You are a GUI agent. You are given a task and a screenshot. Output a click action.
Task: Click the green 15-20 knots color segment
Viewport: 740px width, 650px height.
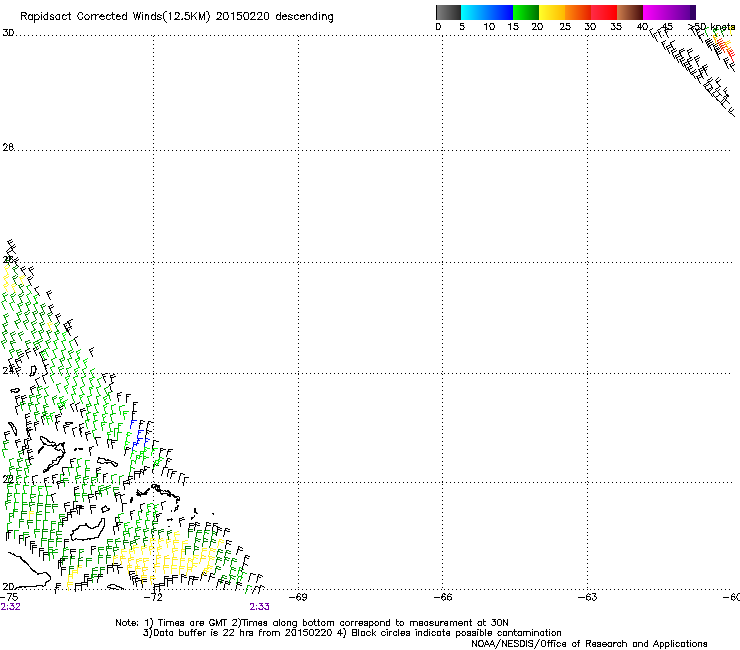click(526, 12)
